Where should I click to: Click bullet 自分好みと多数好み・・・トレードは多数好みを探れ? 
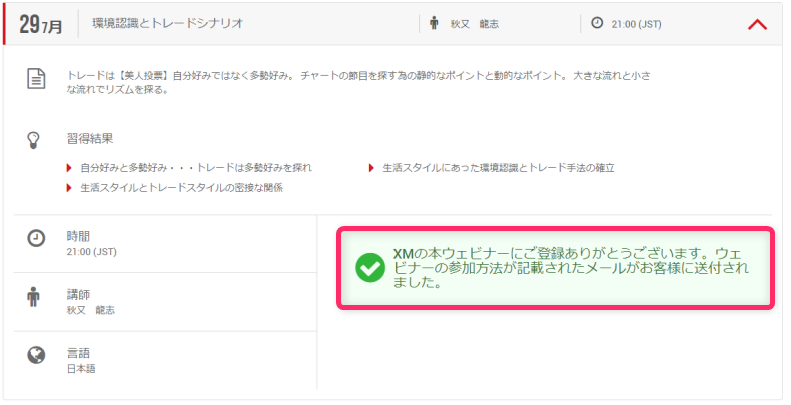point(196,168)
